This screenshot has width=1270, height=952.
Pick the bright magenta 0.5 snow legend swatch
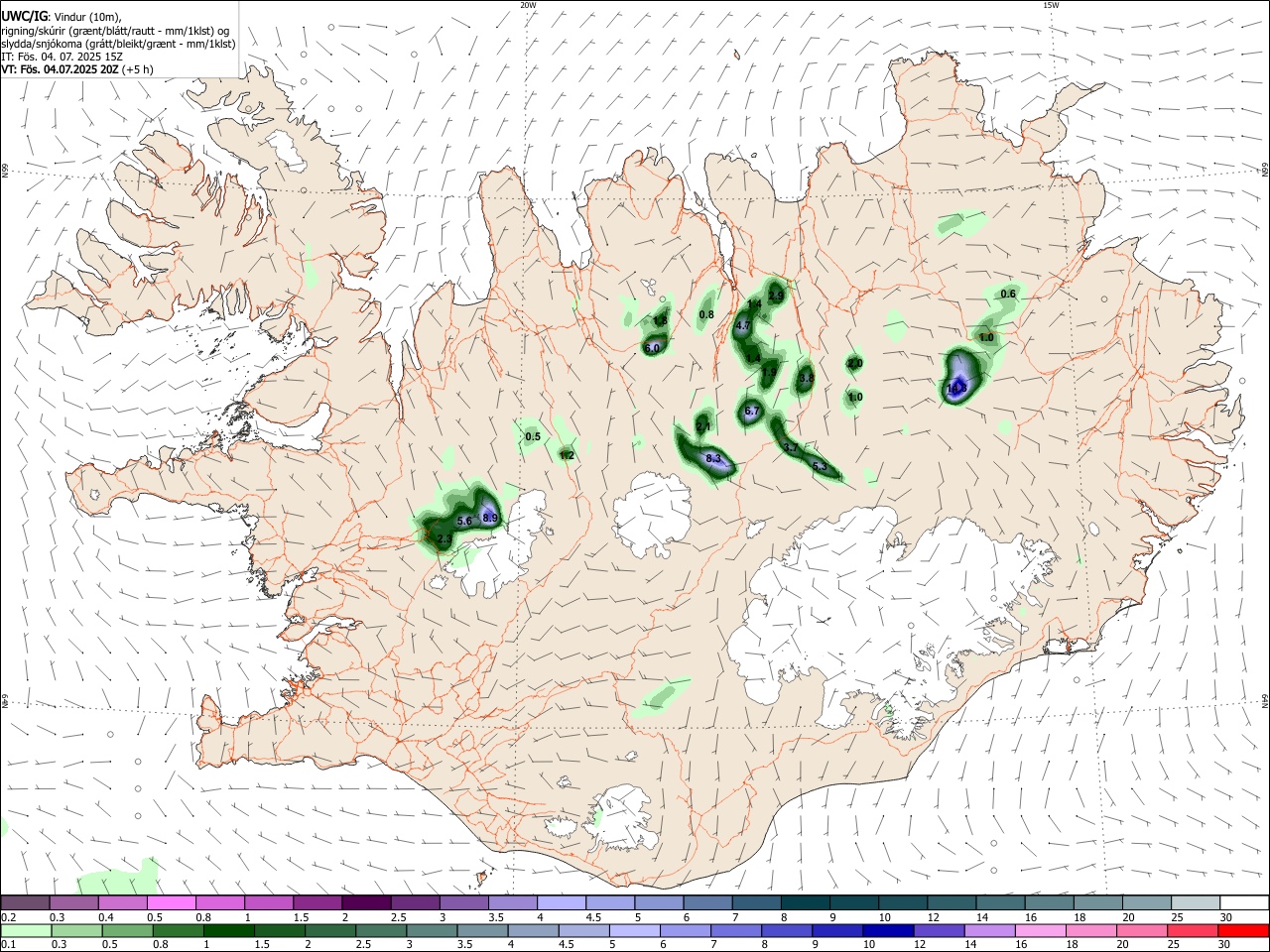pyautogui.click(x=171, y=902)
